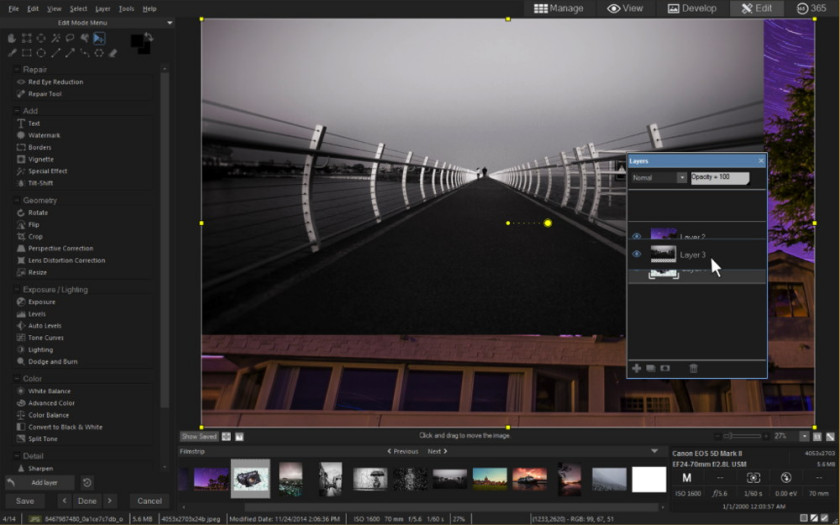840x525 pixels.
Task: Delete layer with trash icon
Action: tap(693, 368)
